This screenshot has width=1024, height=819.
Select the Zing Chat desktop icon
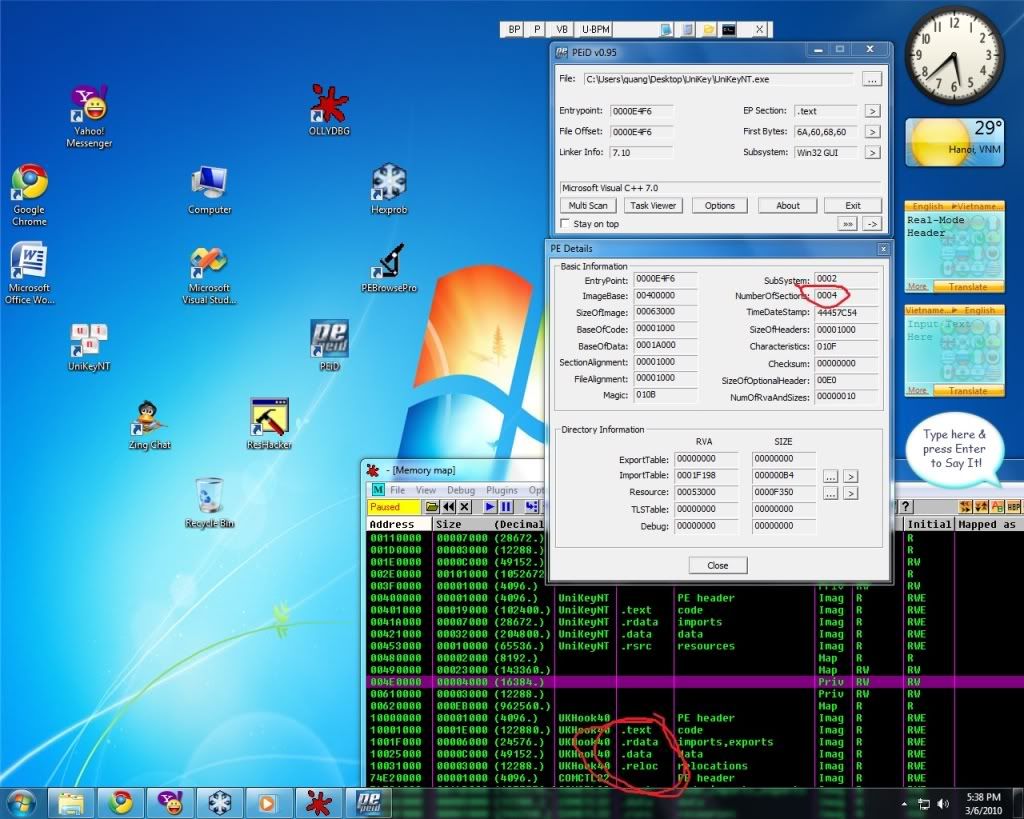tap(150, 425)
